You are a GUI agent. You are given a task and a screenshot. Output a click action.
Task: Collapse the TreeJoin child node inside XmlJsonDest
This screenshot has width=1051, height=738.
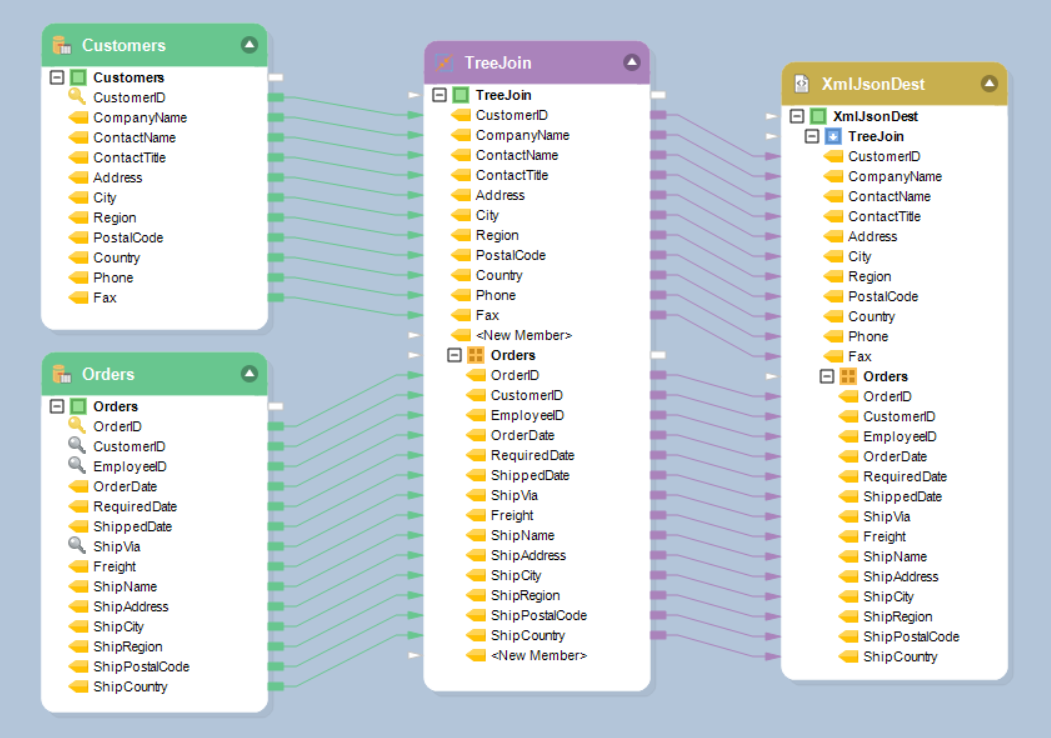coord(812,136)
